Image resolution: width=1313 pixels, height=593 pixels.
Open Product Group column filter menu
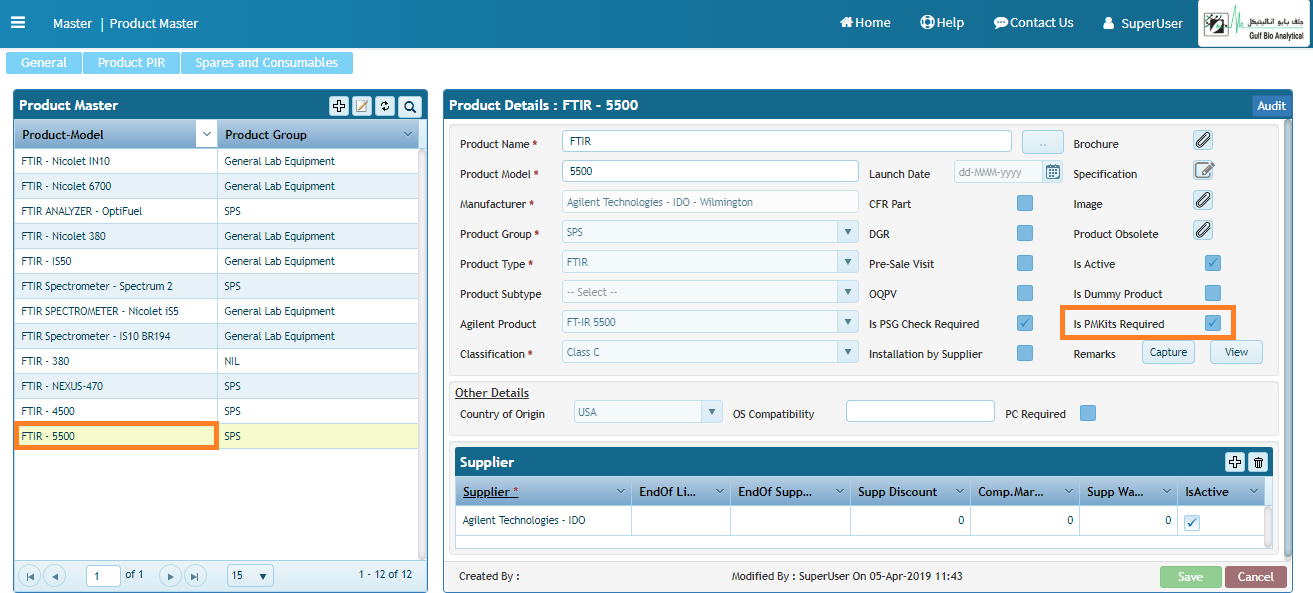click(x=408, y=134)
